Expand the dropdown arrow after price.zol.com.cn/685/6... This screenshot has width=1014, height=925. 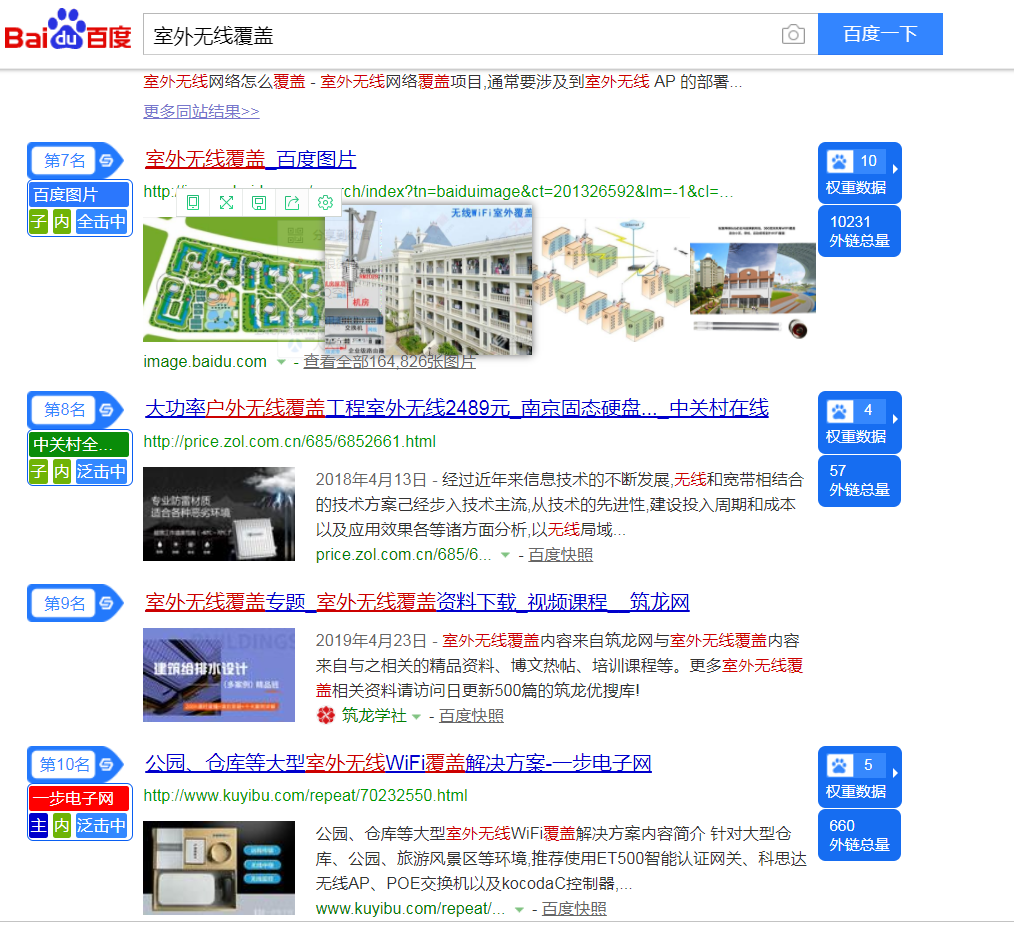505,555
